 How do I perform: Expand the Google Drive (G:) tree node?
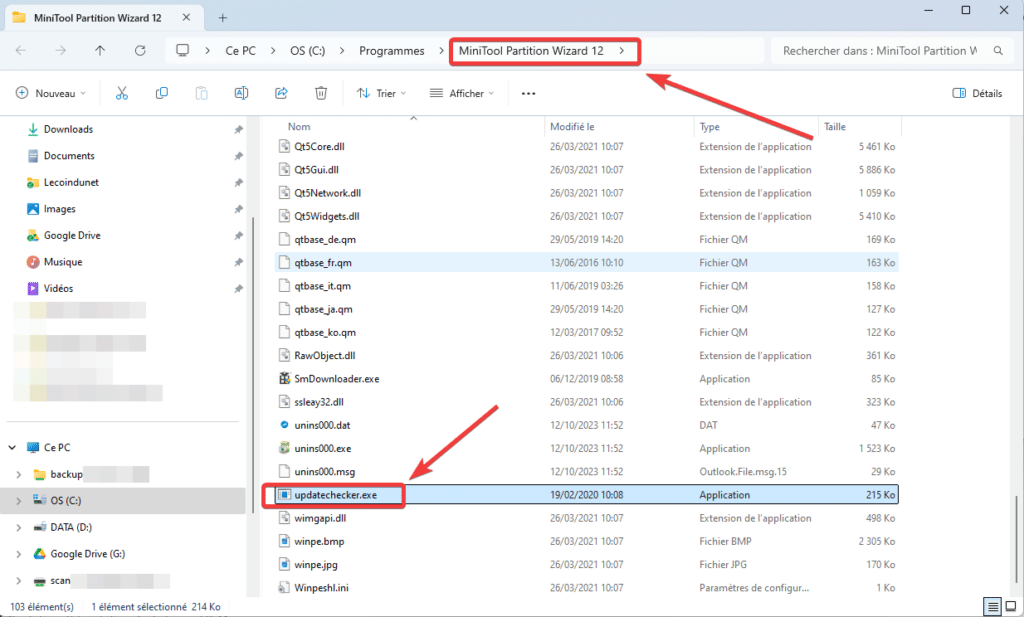pyautogui.click(x=18, y=554)
